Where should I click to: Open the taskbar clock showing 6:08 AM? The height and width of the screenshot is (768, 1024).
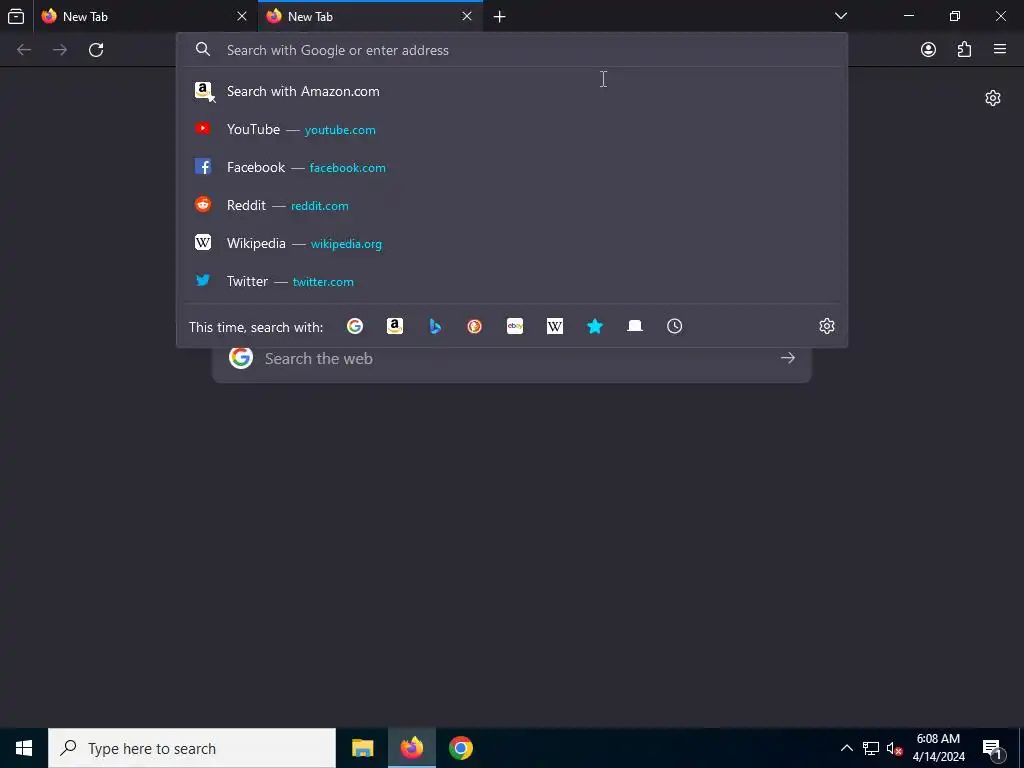938,748
